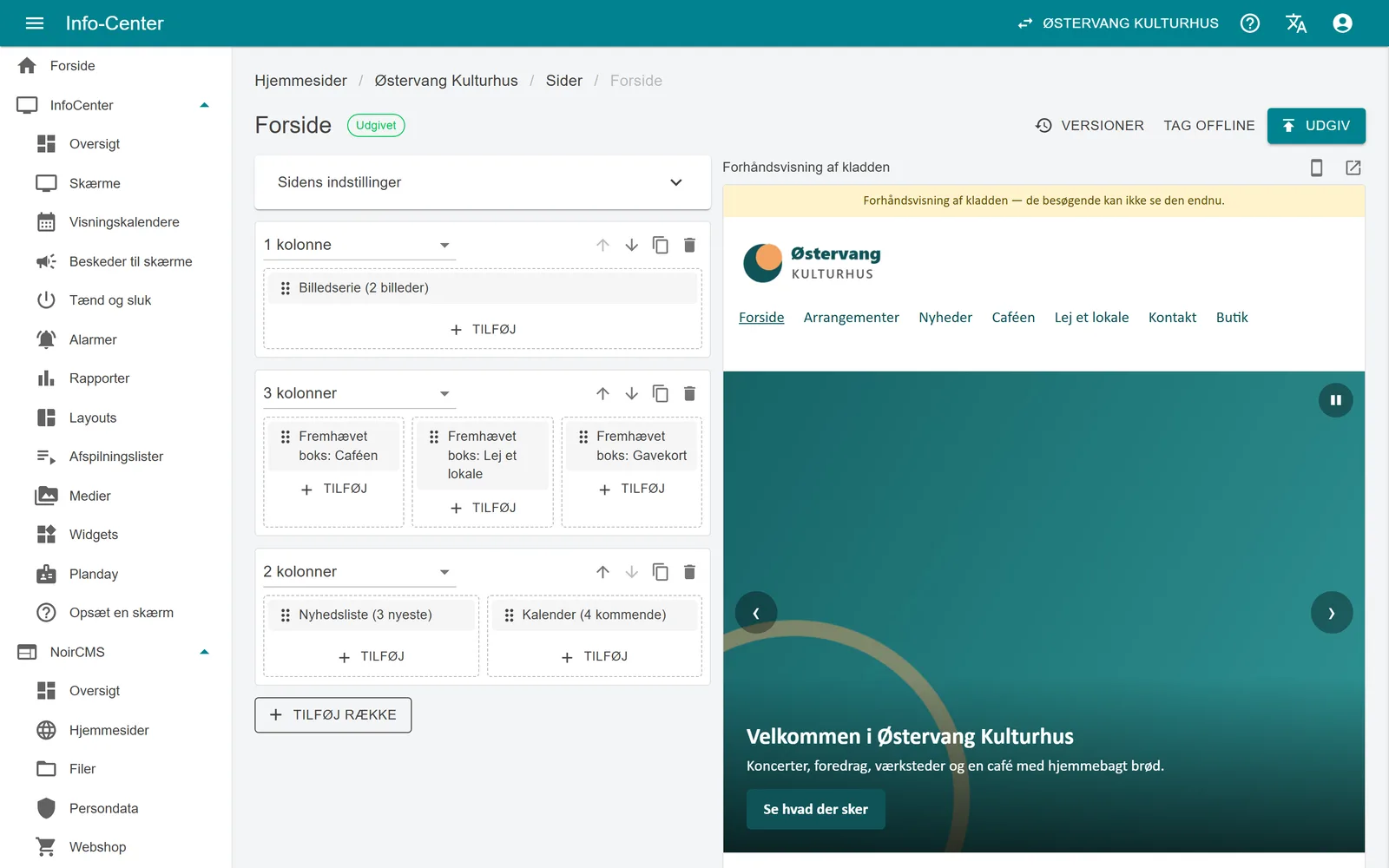Open the 2 kolonner layout dropdown

pos(359,572)
